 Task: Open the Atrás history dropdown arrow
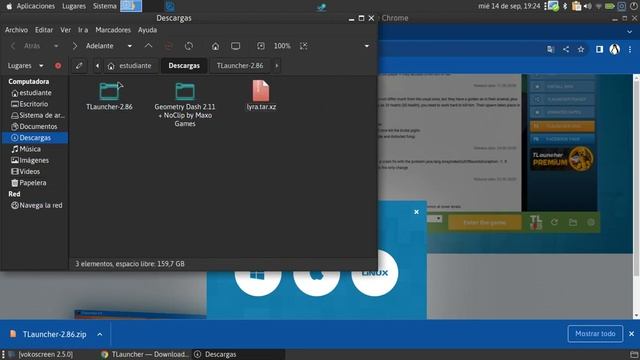pyautogui.click(x=56, y=46)
